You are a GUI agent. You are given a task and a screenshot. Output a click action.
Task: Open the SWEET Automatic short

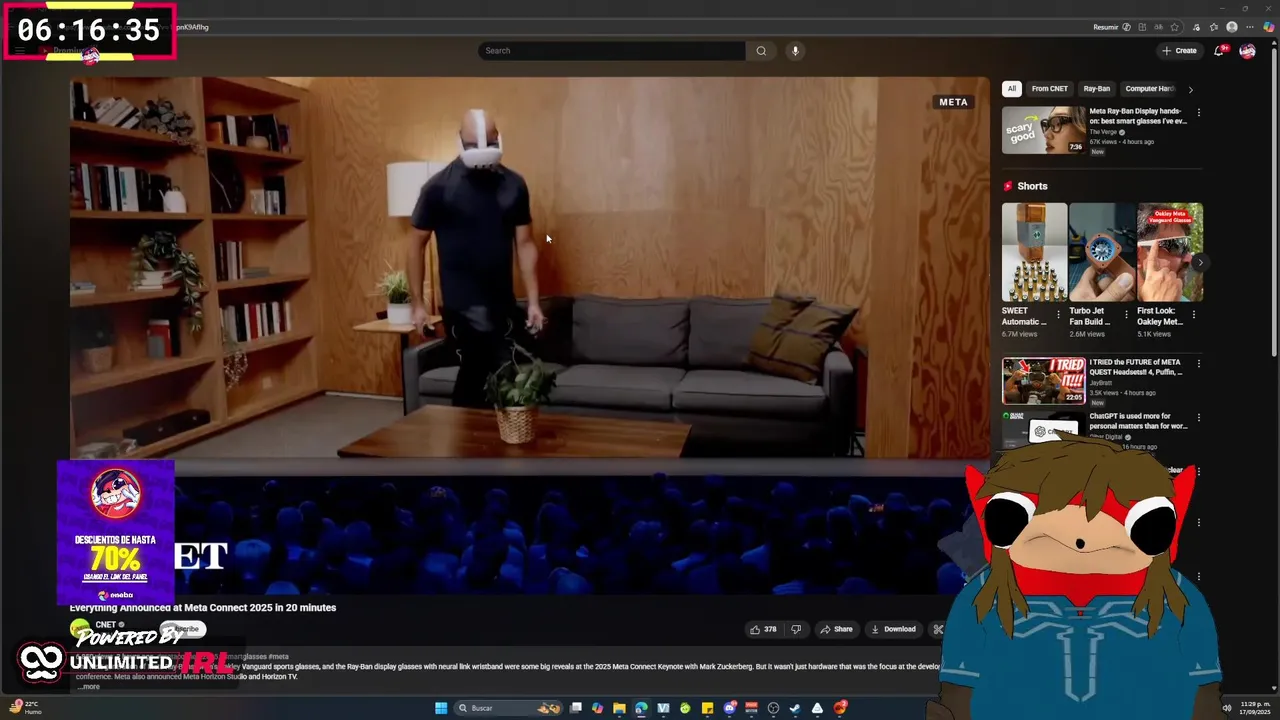coord(1034,252)
